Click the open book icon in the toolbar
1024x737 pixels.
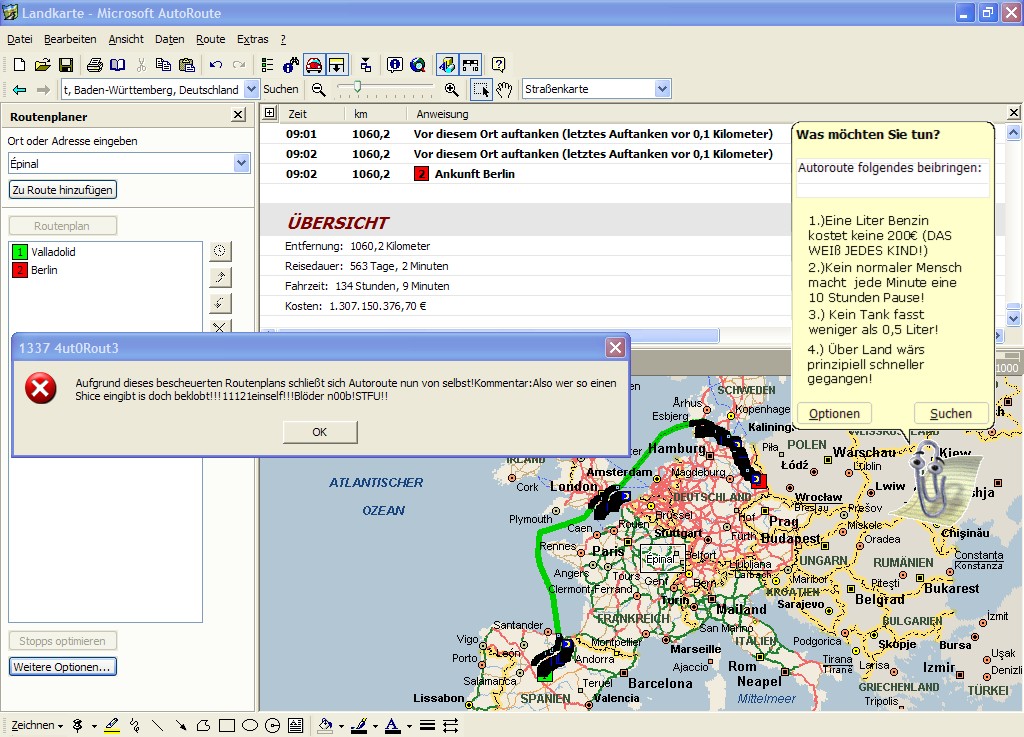(118, 65)
